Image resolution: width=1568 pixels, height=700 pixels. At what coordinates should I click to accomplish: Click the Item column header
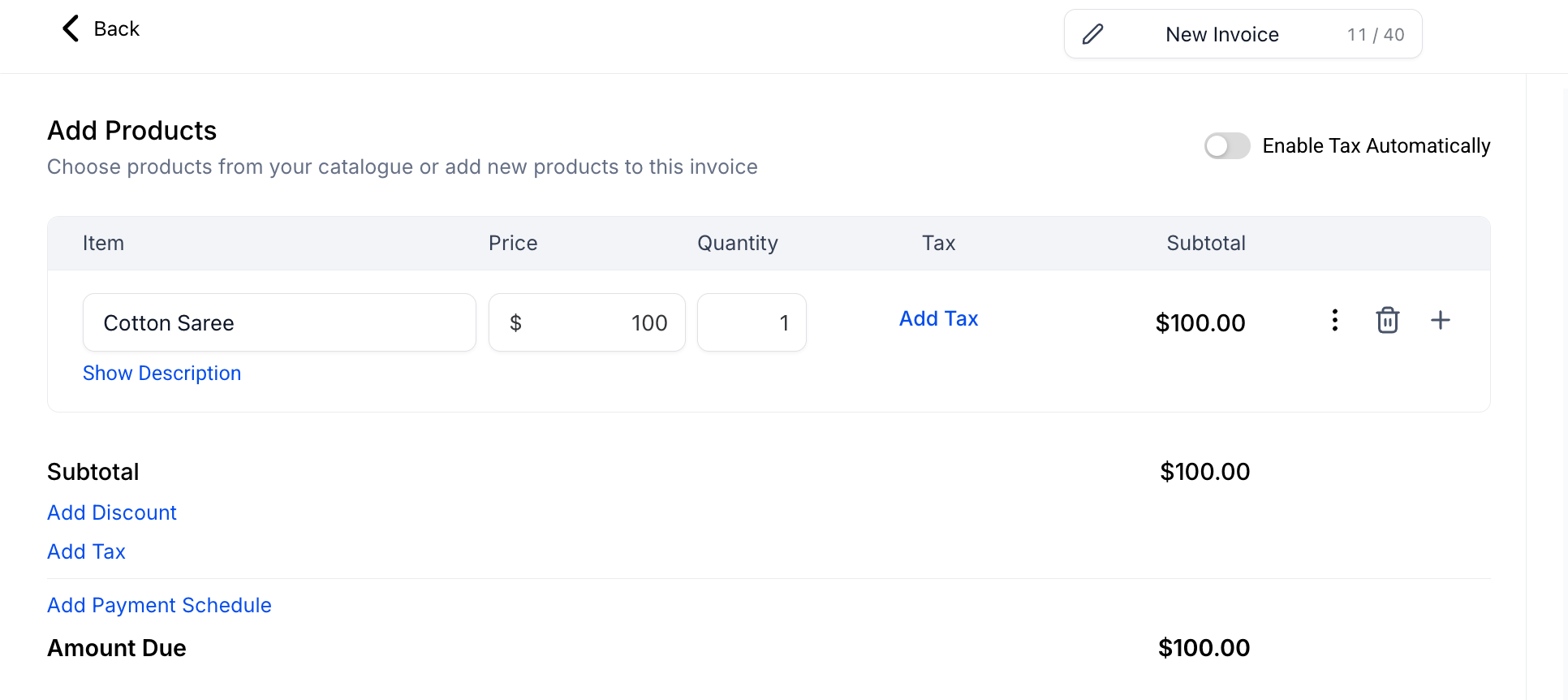click(x=103, y=243)
